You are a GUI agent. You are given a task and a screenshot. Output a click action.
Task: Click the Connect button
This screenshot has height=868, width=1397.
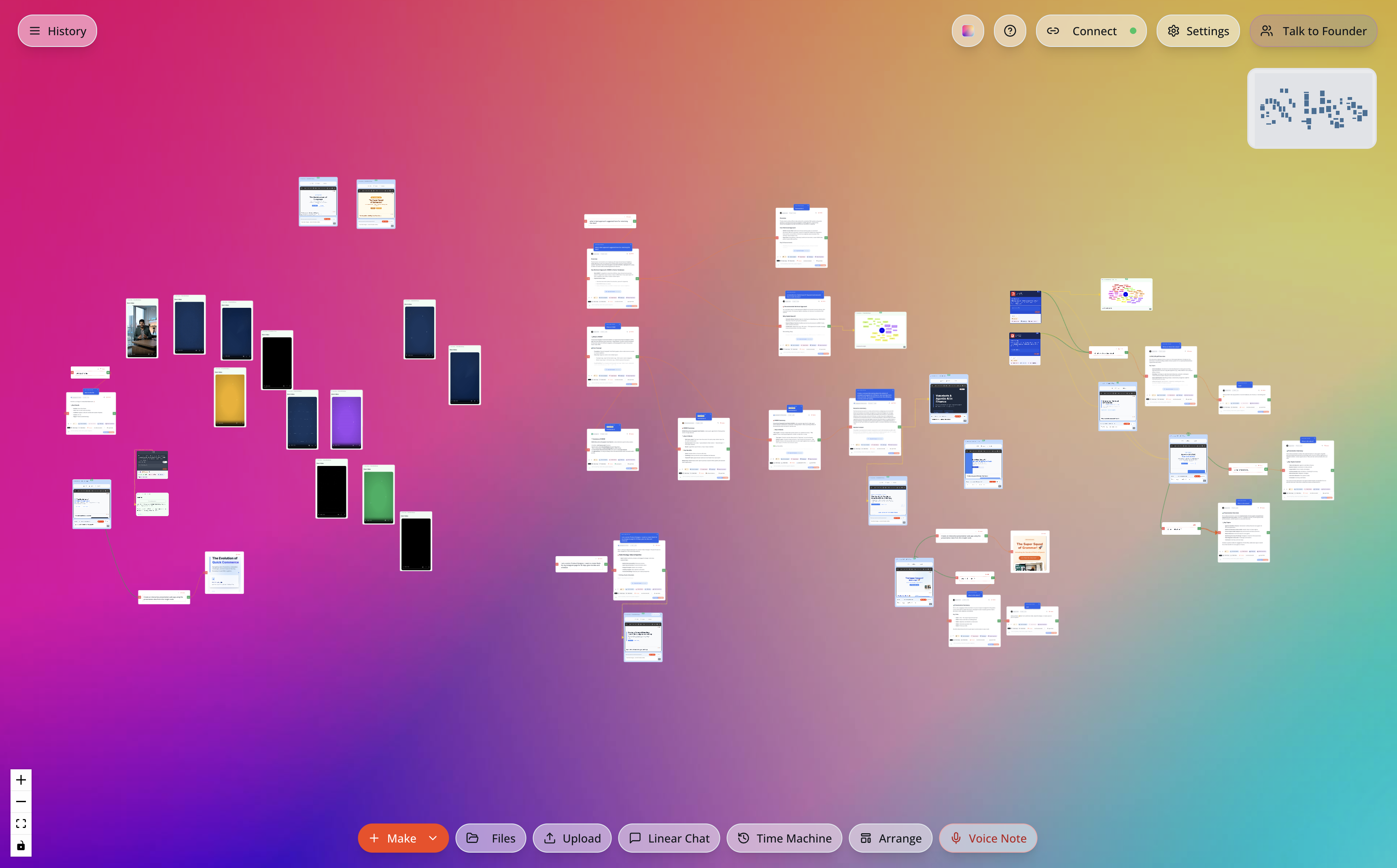1091,31
